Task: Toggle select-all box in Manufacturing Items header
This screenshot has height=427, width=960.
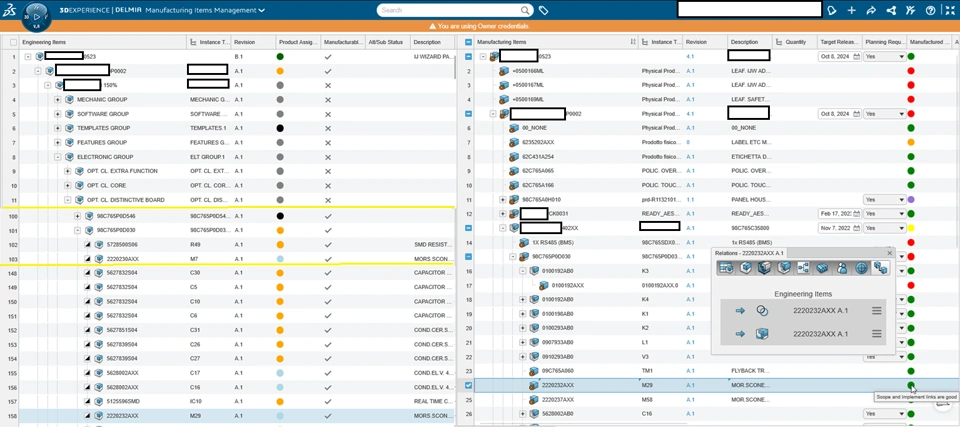Action: pos(468,42)
